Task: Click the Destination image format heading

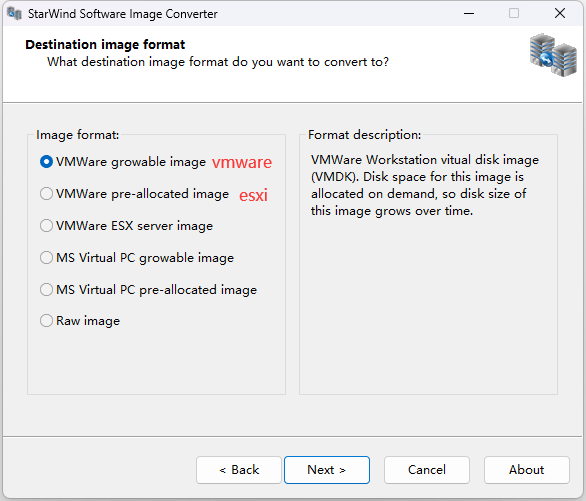Action: [105, 44]
